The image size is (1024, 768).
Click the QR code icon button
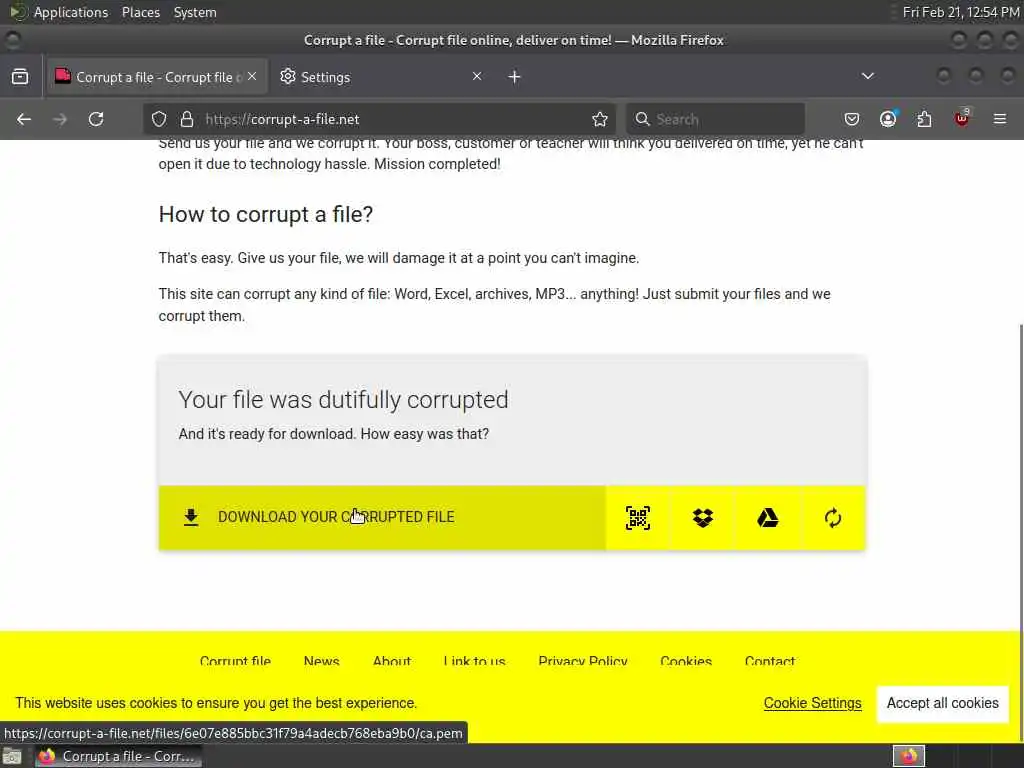pyautogui.click(x=637, y=518)
